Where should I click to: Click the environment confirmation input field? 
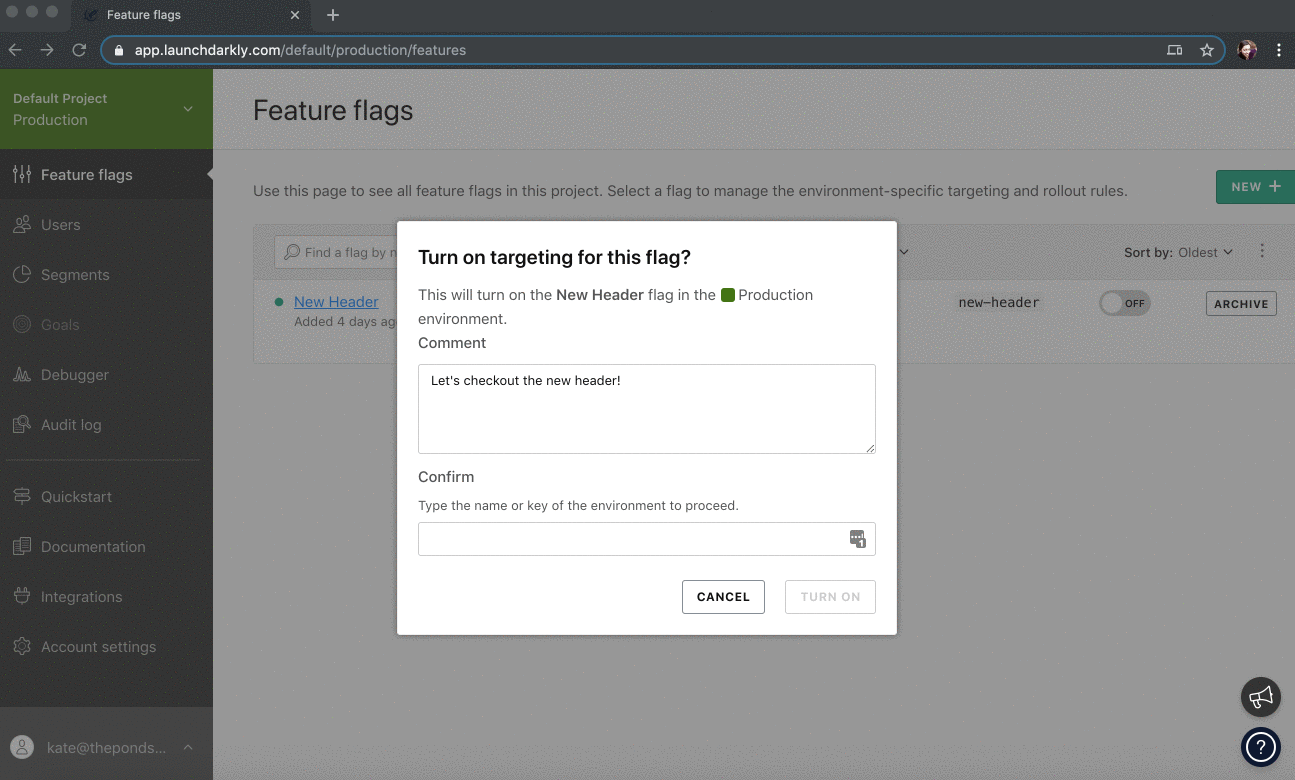coord(640,539)
